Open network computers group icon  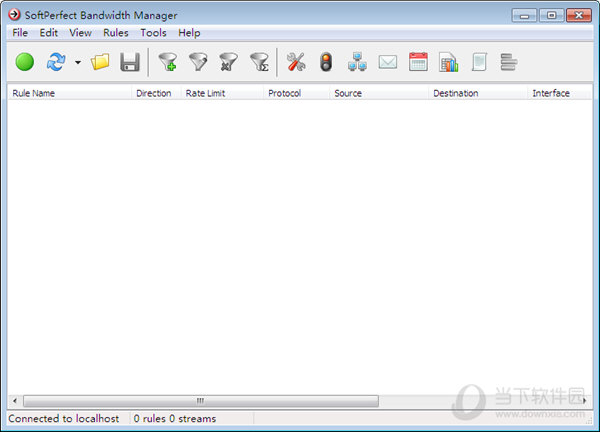(x=357, y=62)
